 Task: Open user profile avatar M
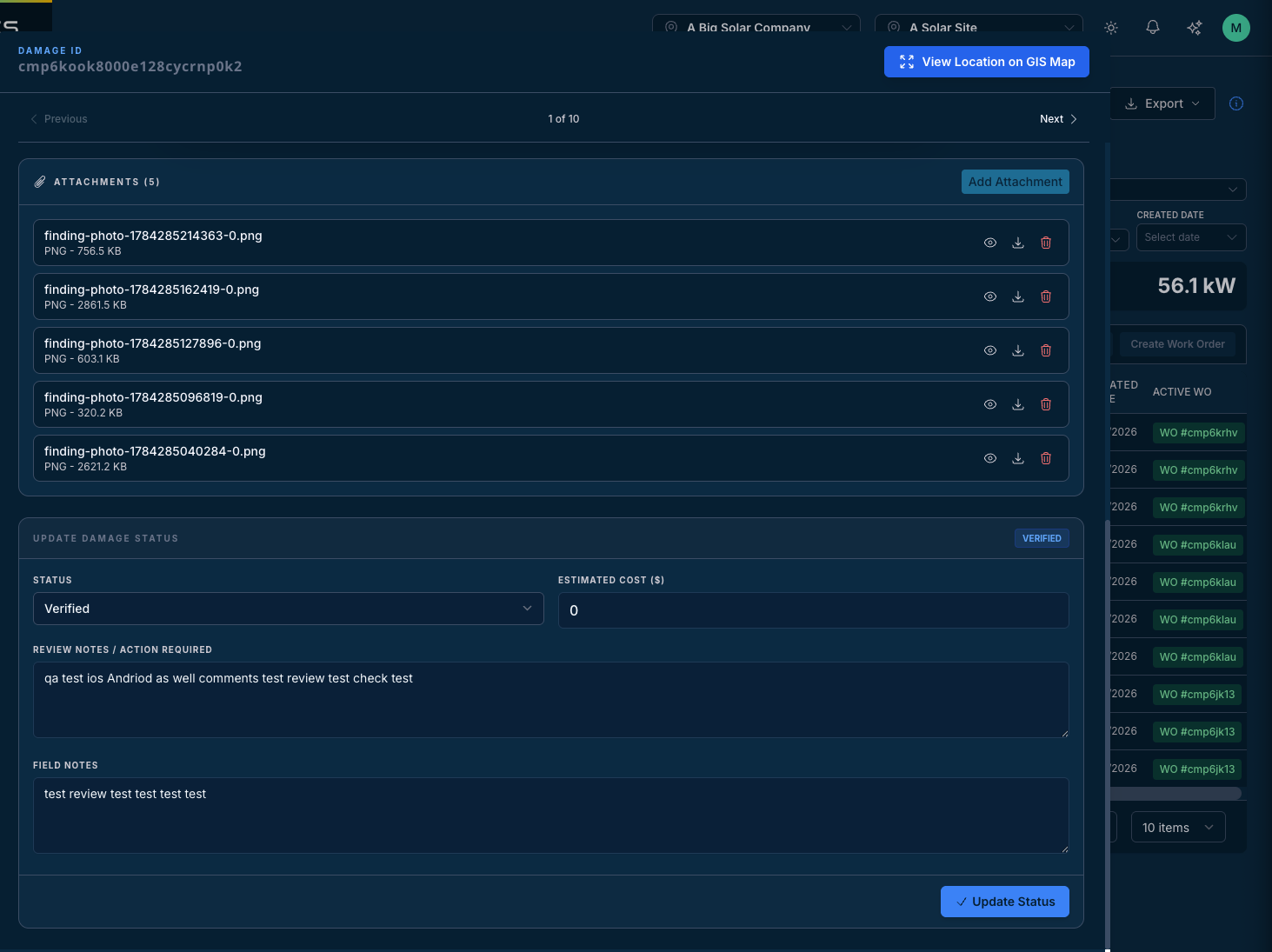click(x=1236, y=28)
